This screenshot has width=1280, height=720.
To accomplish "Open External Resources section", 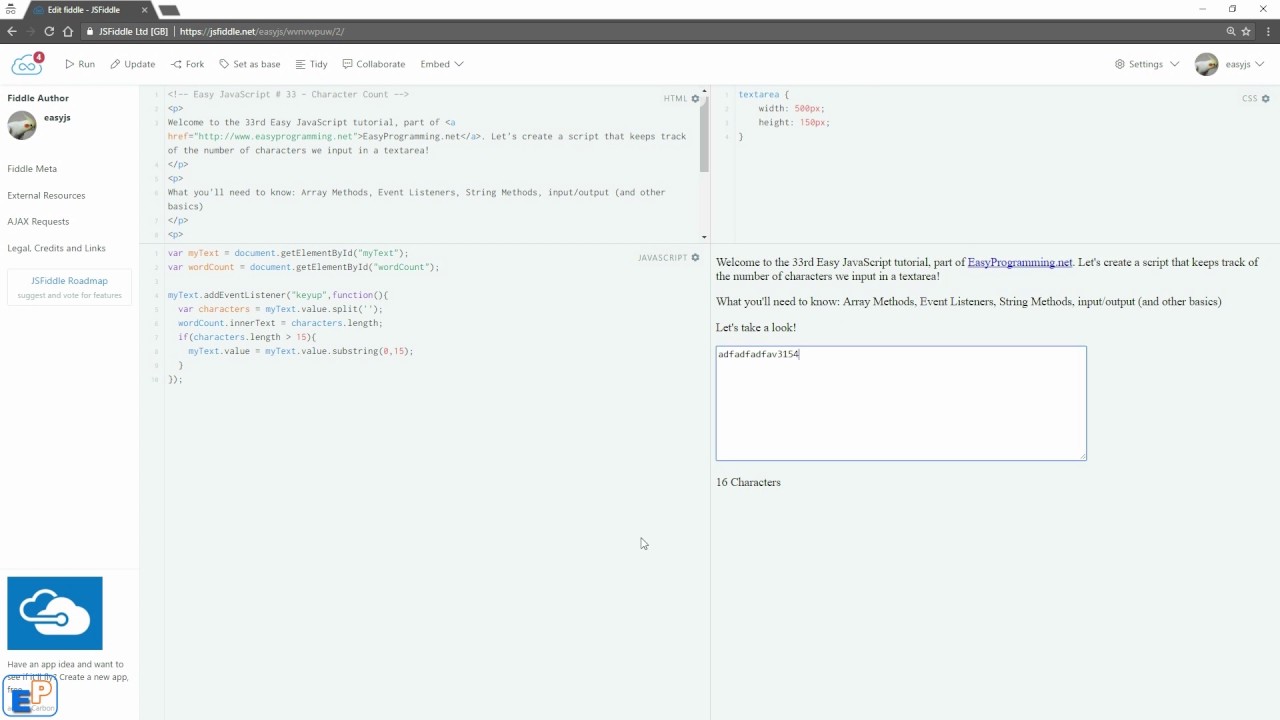I will tap(46, 196).
